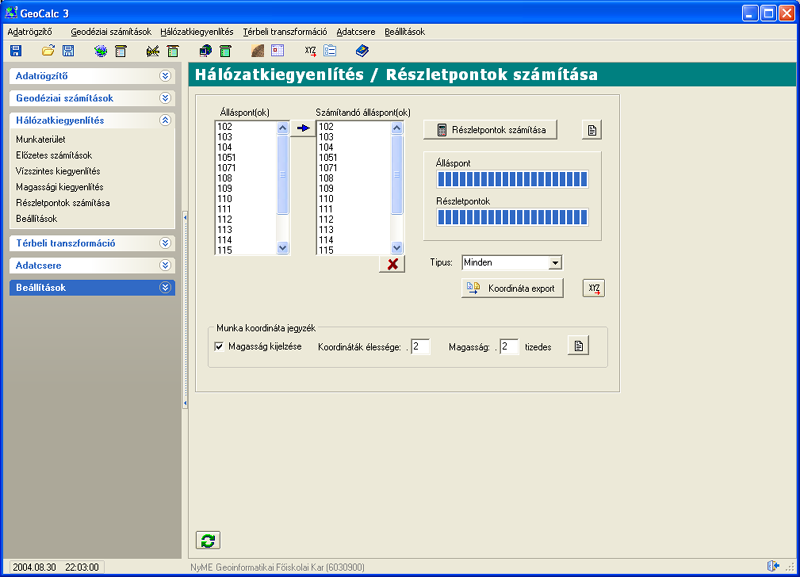Click the checklist toolbar icon
800x577 pixels.
[x=330, y=51]
